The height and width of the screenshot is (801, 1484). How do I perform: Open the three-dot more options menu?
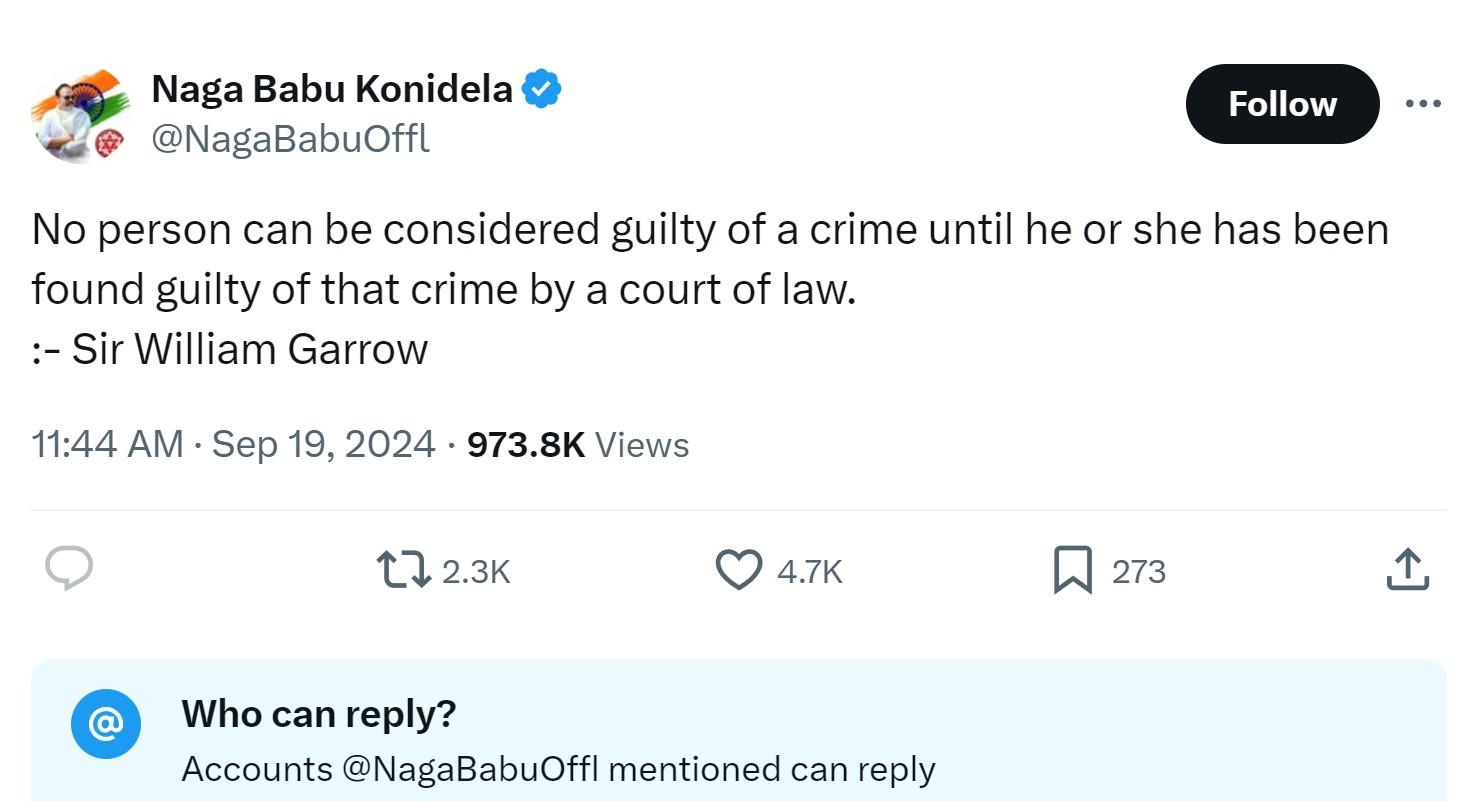point(1423,103)
